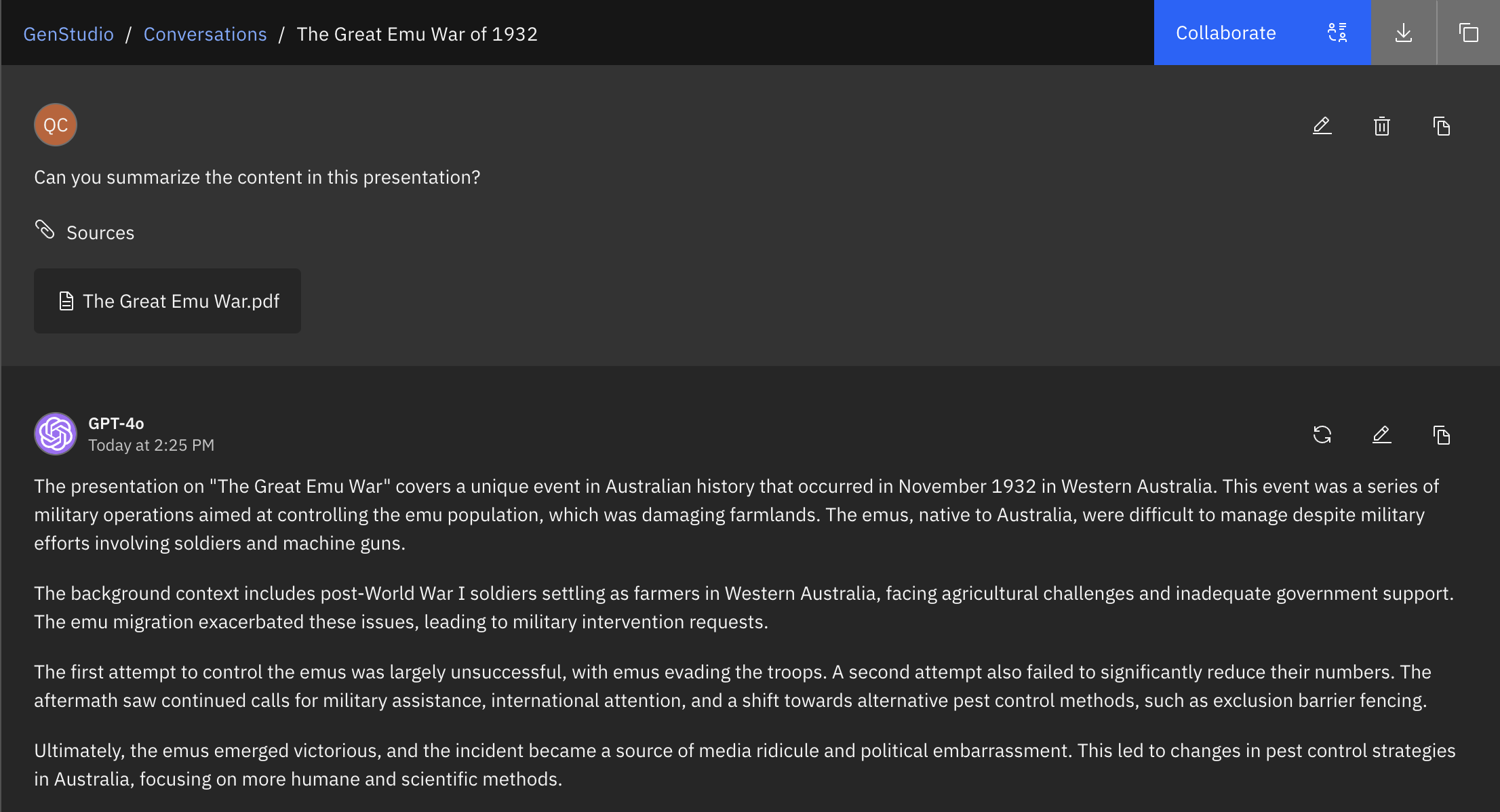Delete the user's message

(1382, 126)
